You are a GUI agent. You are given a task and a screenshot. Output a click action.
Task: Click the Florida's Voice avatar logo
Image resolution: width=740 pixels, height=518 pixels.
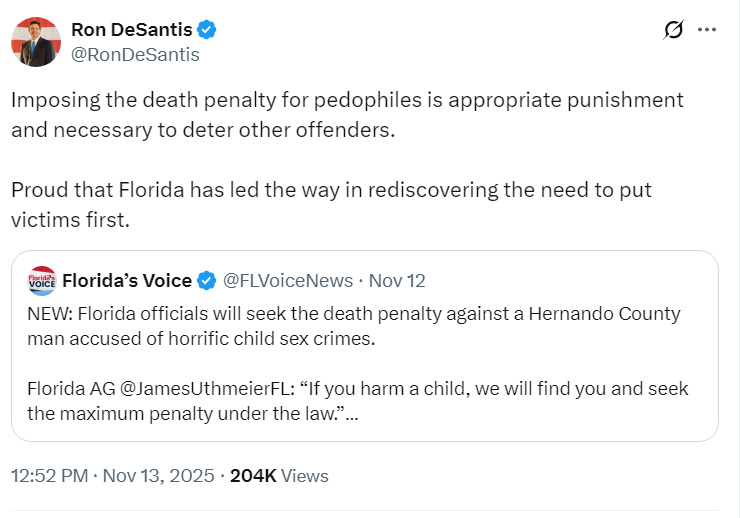point(42,280)
